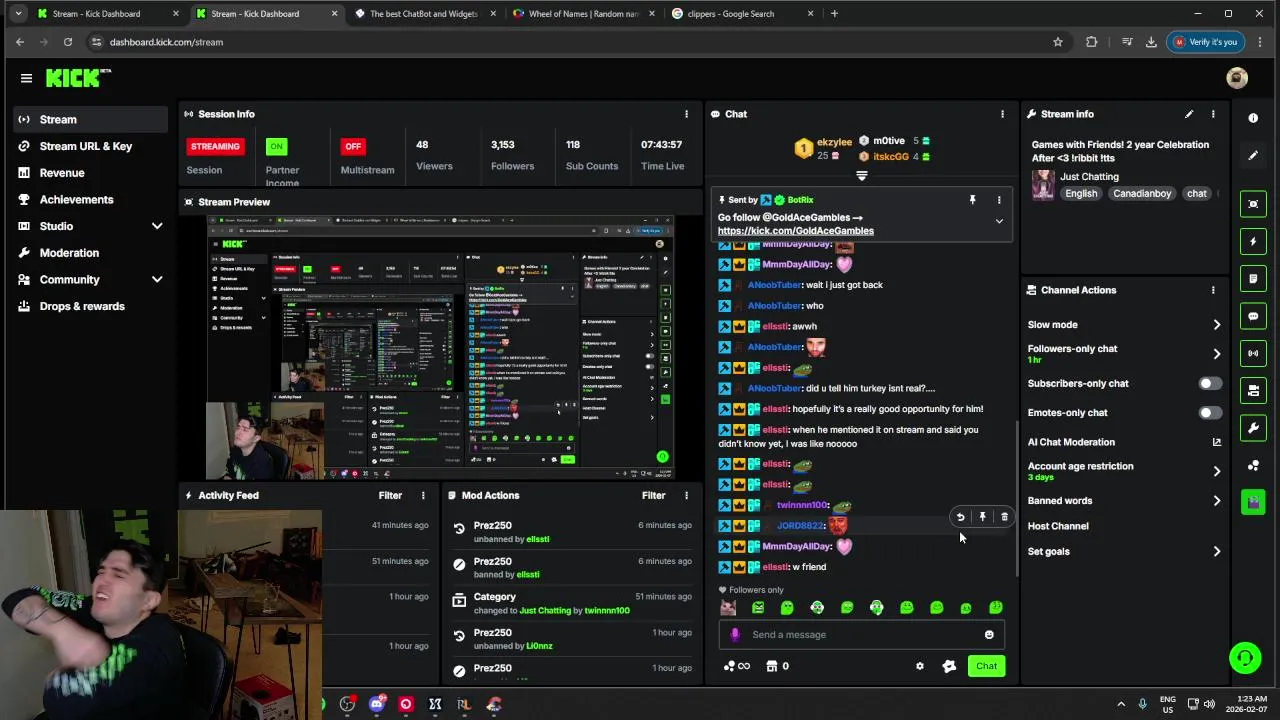1280x720 pixels.
Task: Open Channel Actions three-dot menu
Action: pyautogui.click(x=1213, y=290)
